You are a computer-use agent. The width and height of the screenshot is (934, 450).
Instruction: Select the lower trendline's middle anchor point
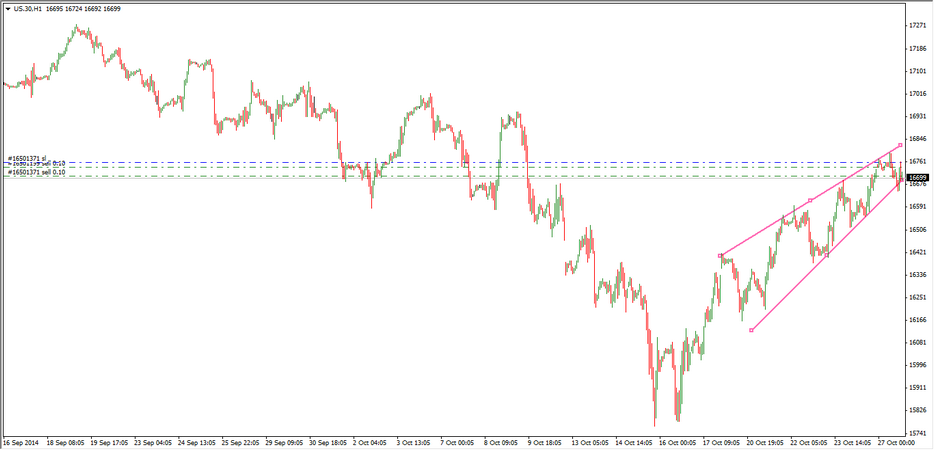tap(826, 255)
